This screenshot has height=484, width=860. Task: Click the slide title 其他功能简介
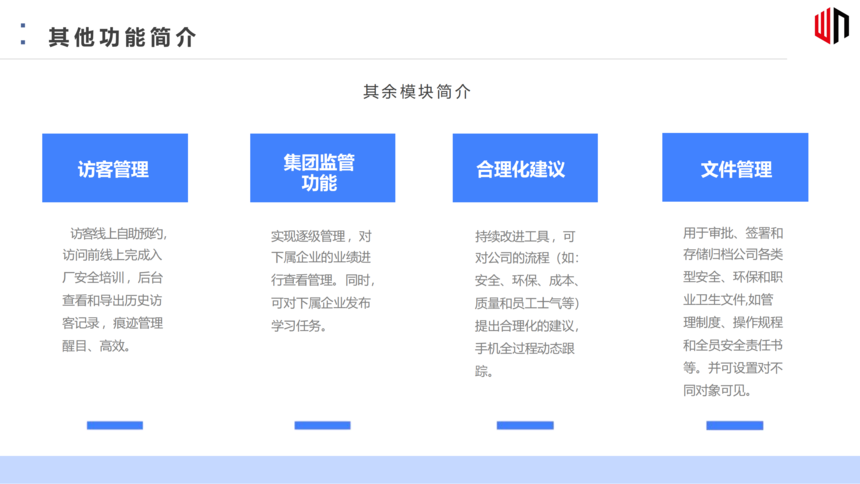[x=122, y=37]
